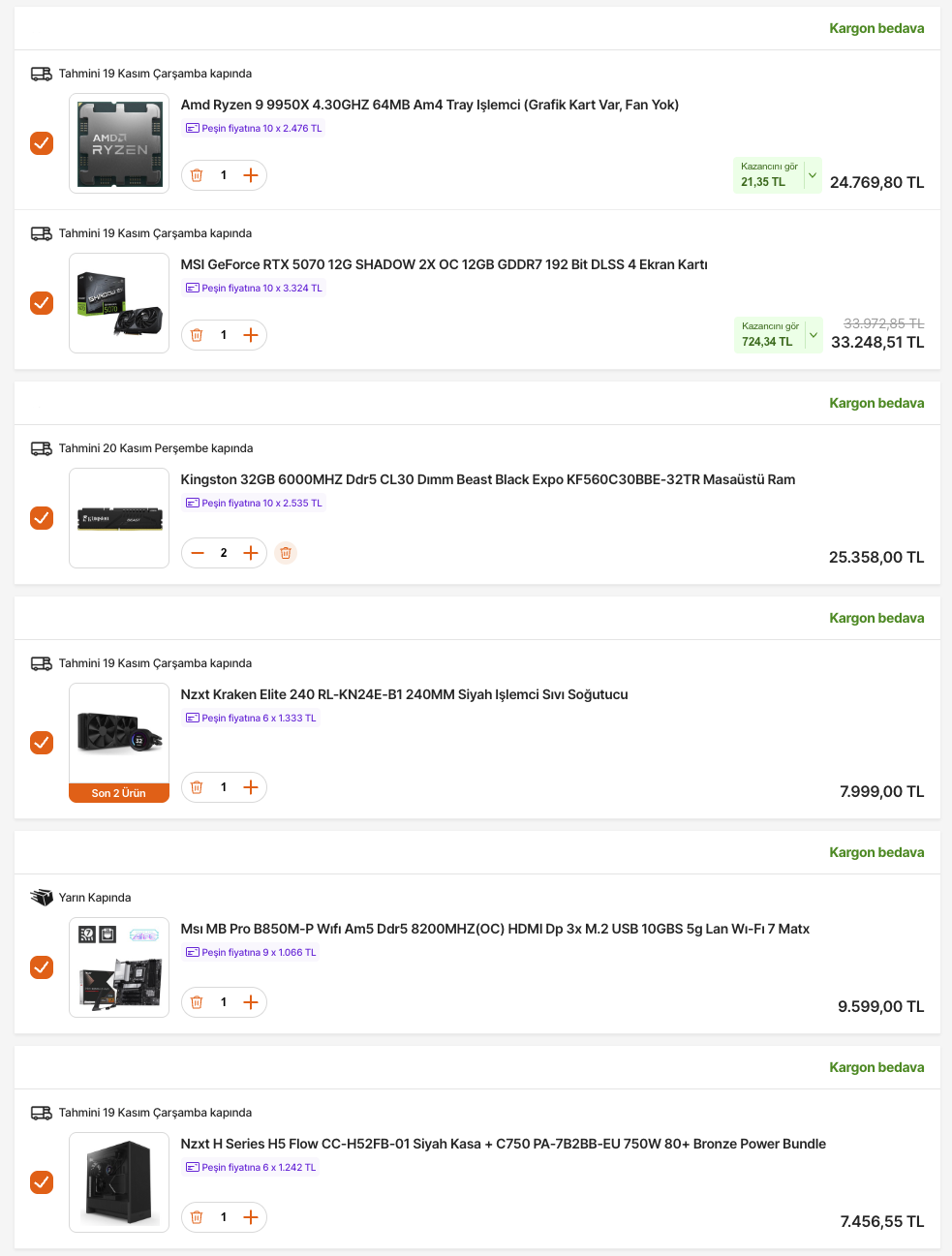Open Nzxt Kraken Elite 240 product title

tap(404, 694)
